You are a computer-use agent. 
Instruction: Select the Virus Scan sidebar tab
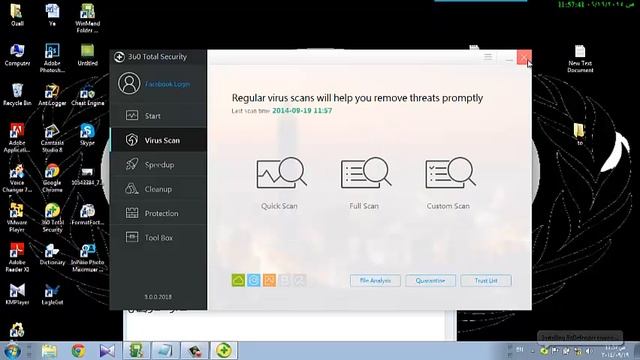(x=158, y=140)
